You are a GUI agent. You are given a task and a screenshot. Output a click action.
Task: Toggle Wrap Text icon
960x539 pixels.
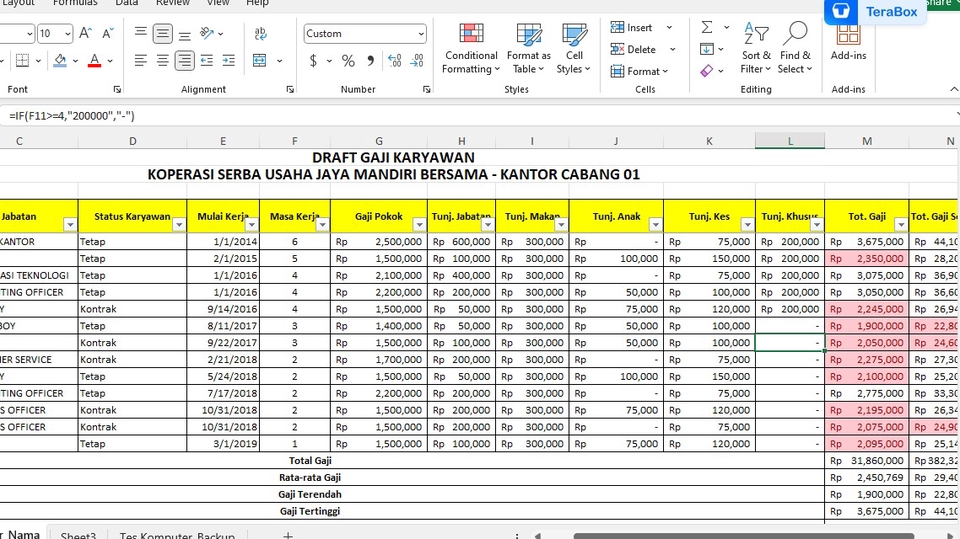pos(260,33)
